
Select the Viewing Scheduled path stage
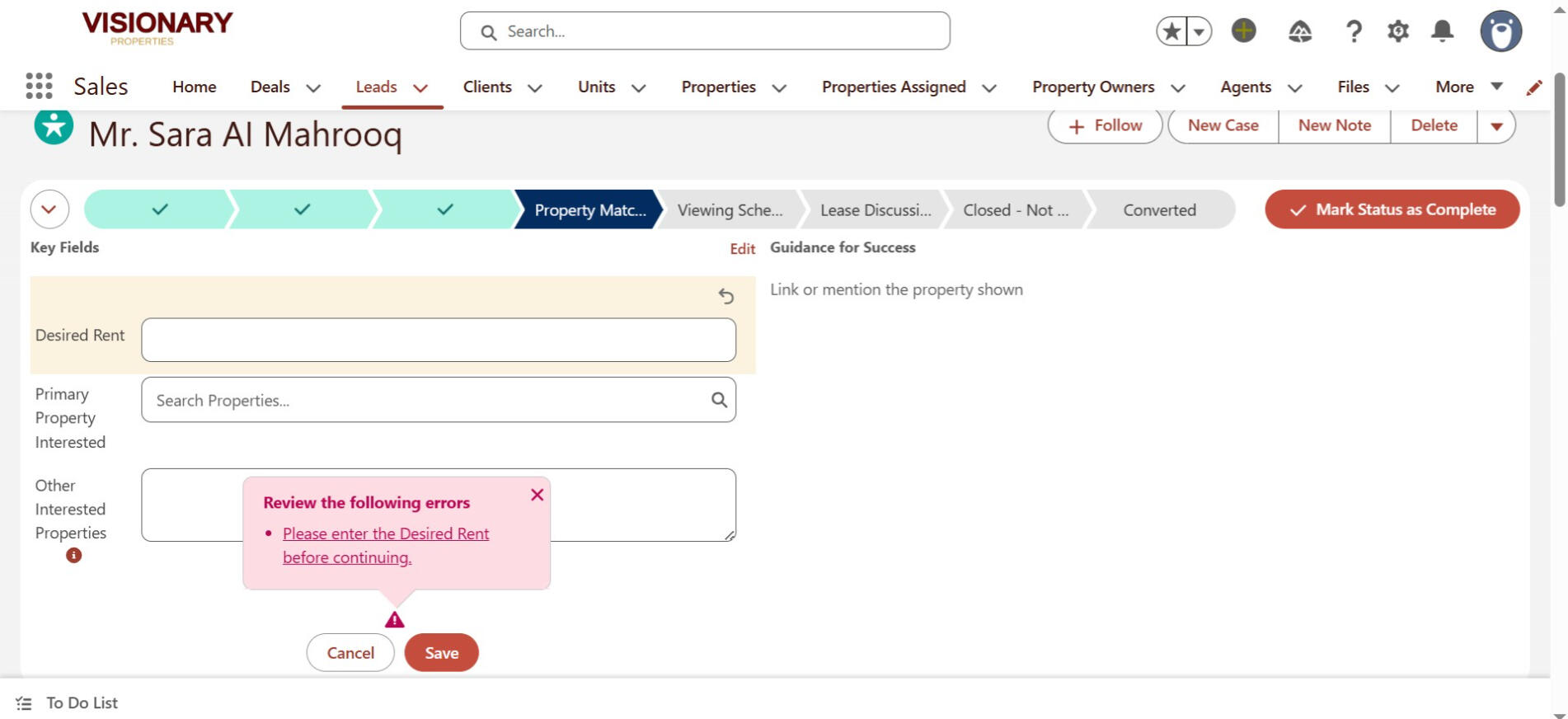(x=730, y=210)
